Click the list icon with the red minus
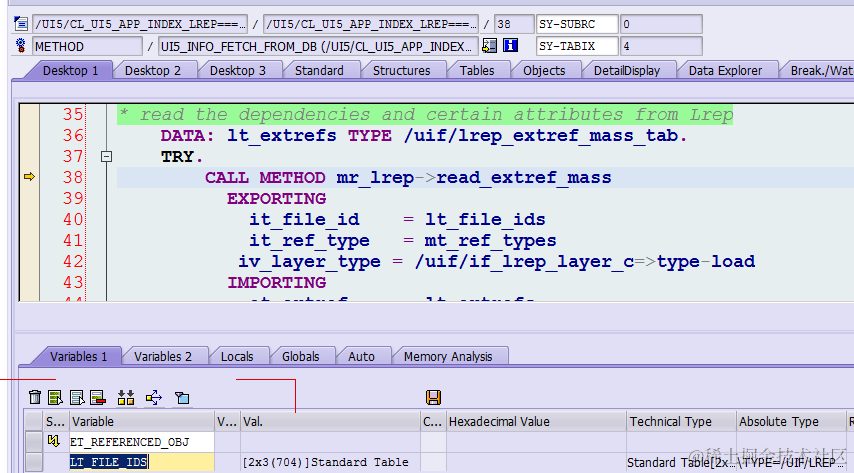Image resolution: width=854 pixels, height=473 pixels. 98,397
